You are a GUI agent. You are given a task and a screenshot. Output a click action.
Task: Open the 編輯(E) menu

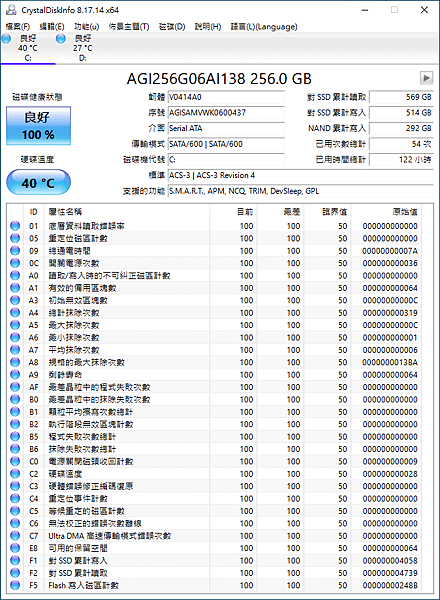[52, 26]
